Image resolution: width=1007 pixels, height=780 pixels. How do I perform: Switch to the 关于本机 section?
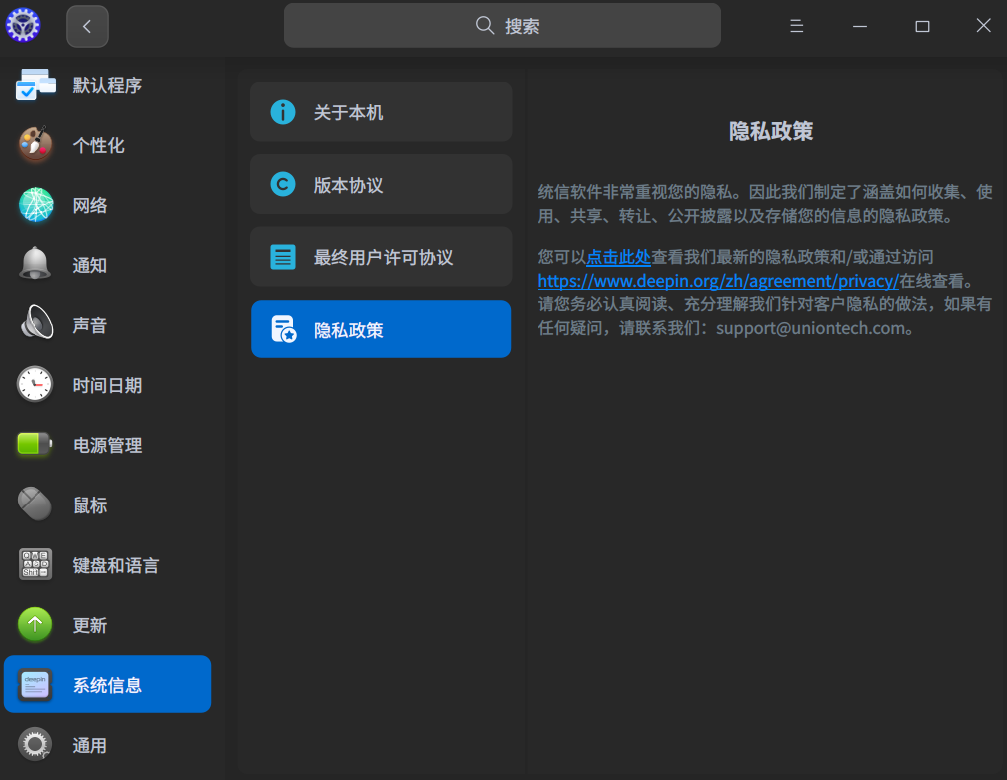380,111
